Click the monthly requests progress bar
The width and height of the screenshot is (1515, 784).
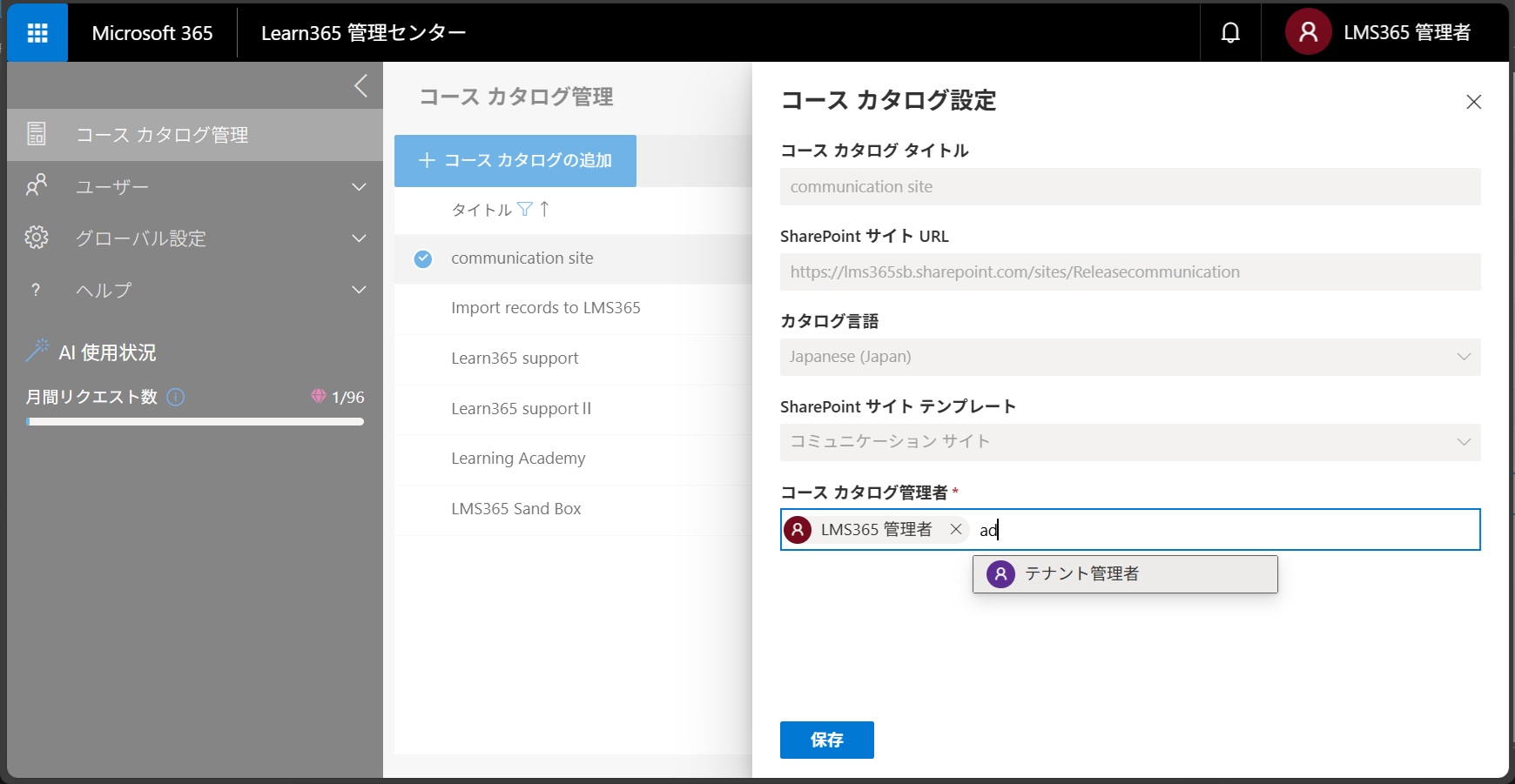point(195,422)
